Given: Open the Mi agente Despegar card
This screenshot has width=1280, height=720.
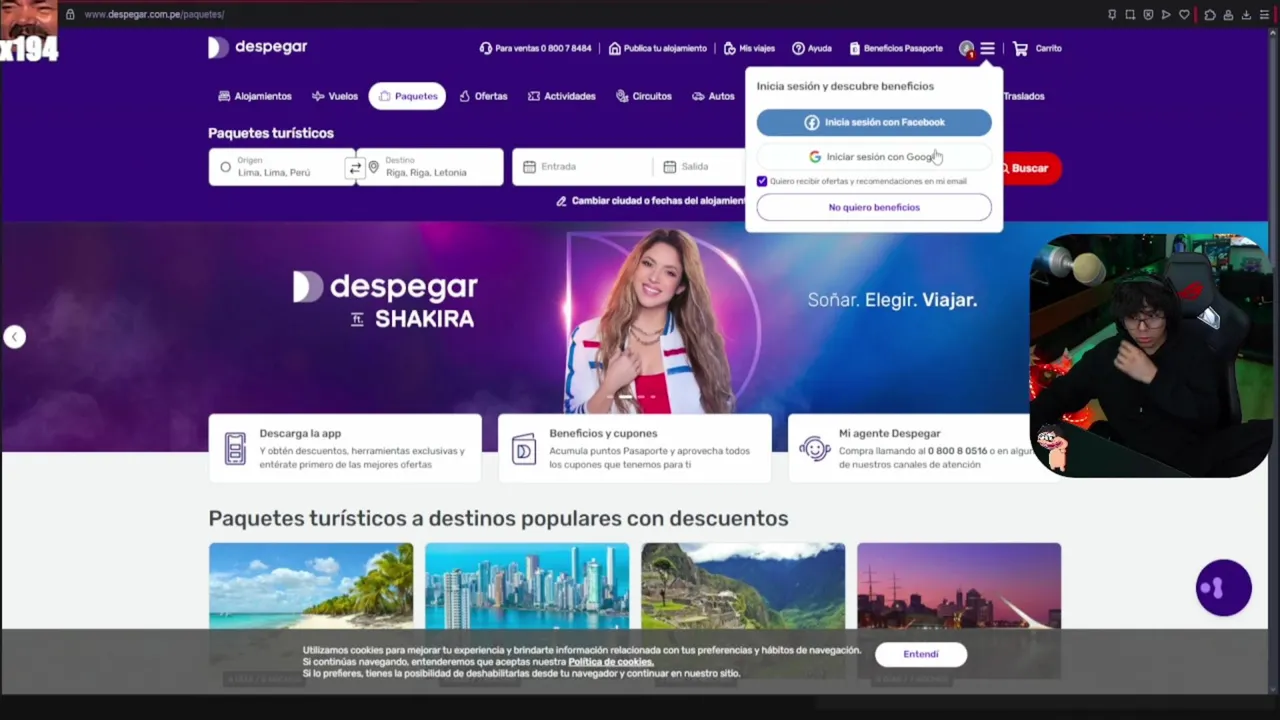Looking at the screenshot, I should pyautogui.click(x=909, y=448).
